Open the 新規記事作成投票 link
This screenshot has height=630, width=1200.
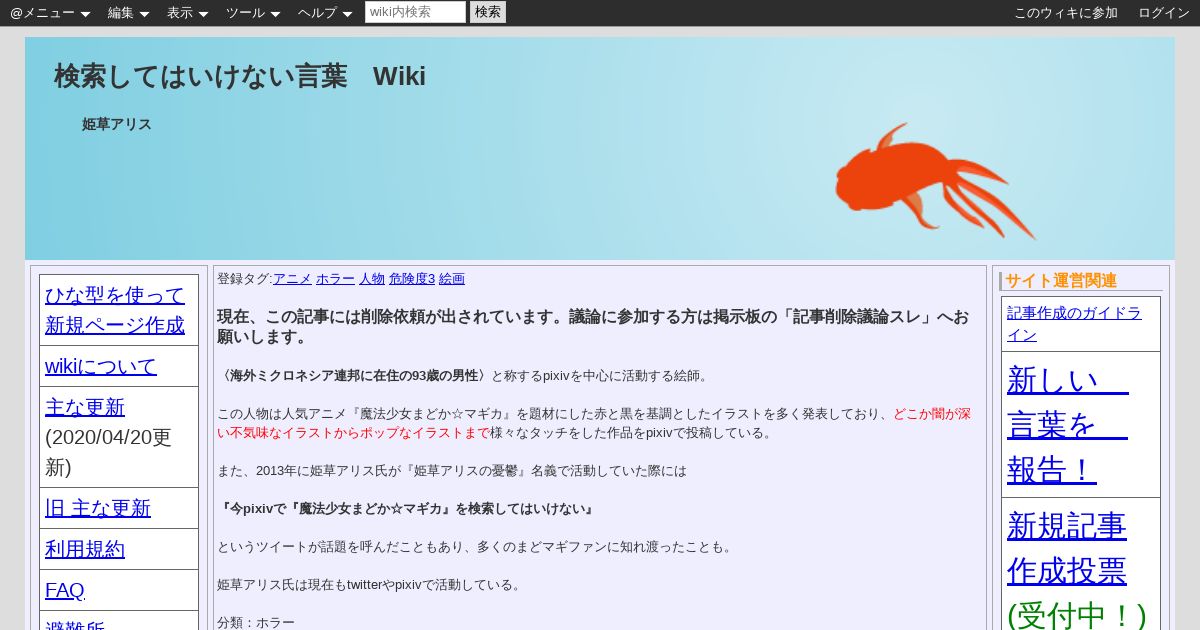coord(1067,547)
